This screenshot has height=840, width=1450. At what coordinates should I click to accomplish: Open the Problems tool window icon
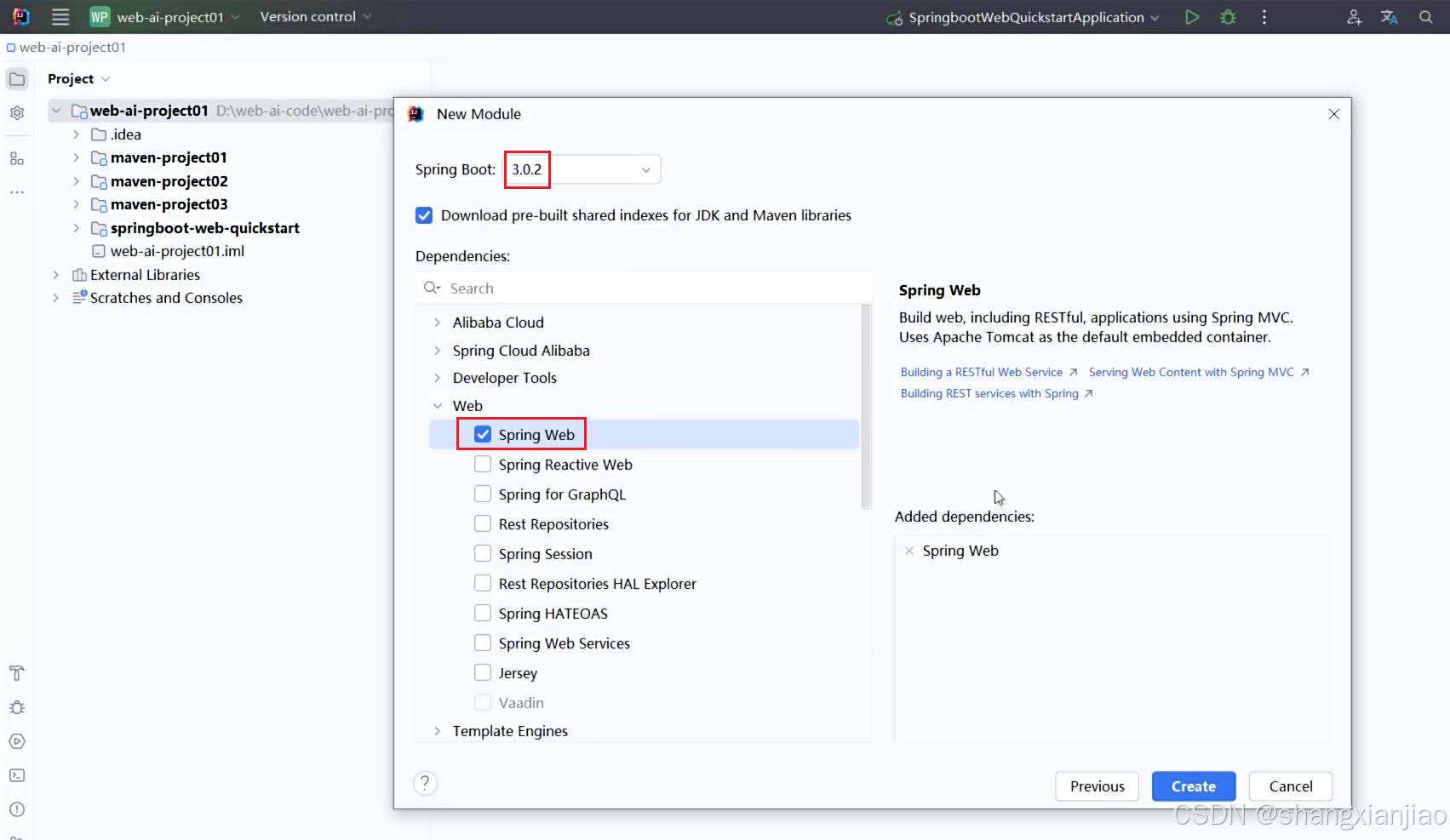click(17, 809)
